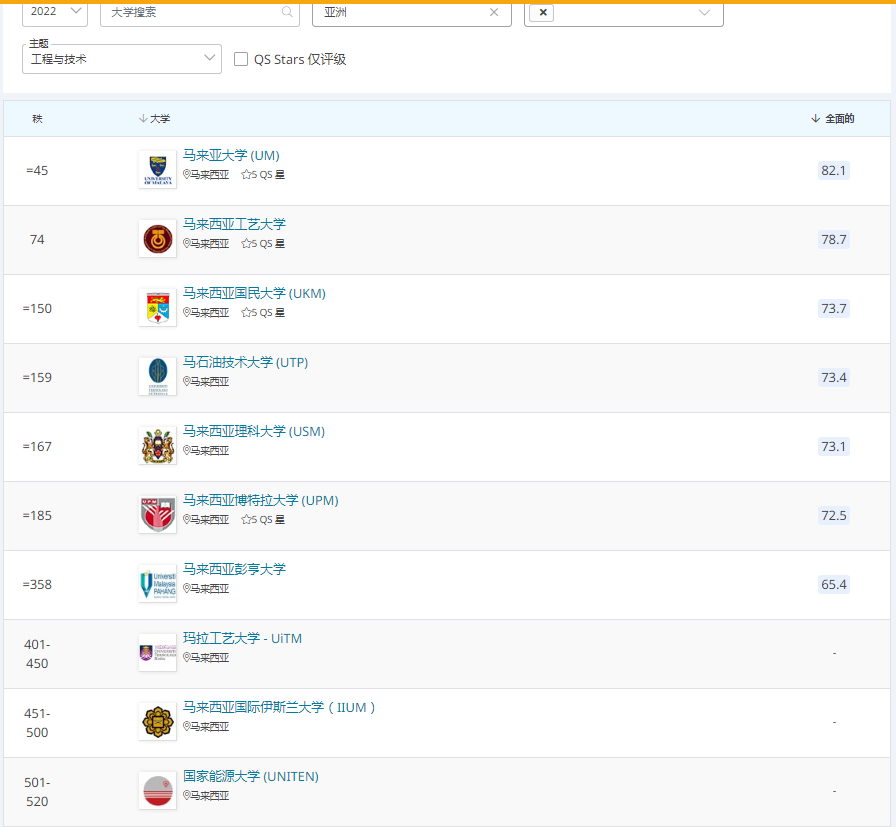Expand the 工程与技术 subject dropdown
896x827 pixels.
click(121, 59)
